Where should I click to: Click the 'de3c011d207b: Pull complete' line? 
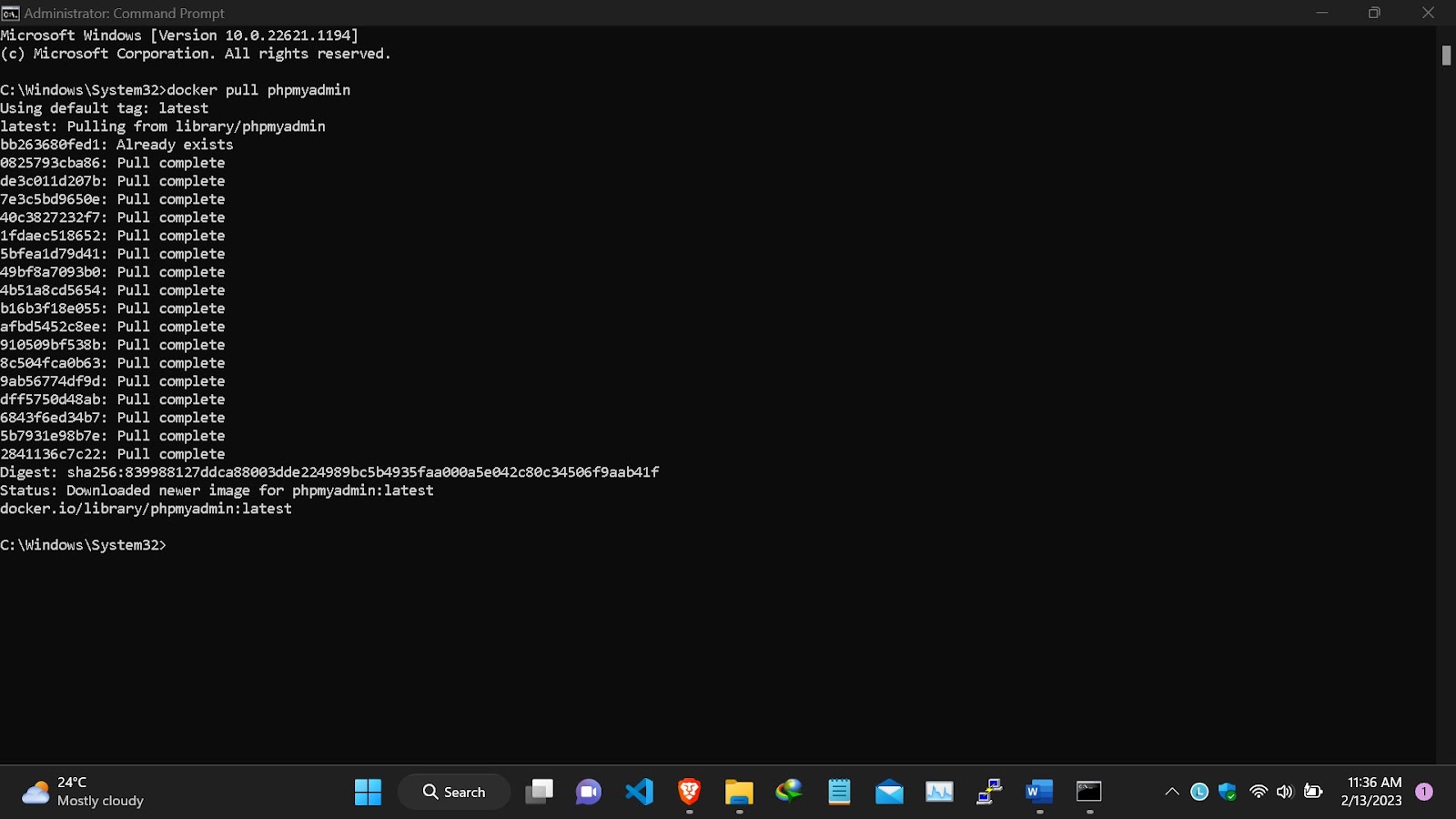pyautogui.click(x=113, y=181)
